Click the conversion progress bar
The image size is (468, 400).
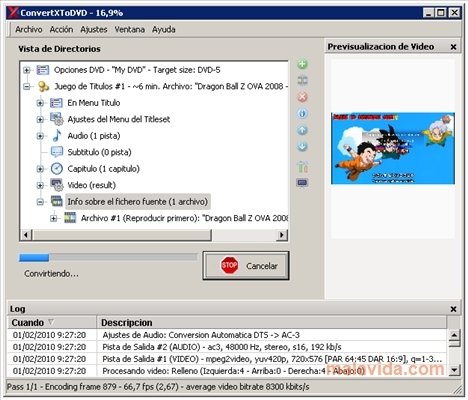pos(108,257)
